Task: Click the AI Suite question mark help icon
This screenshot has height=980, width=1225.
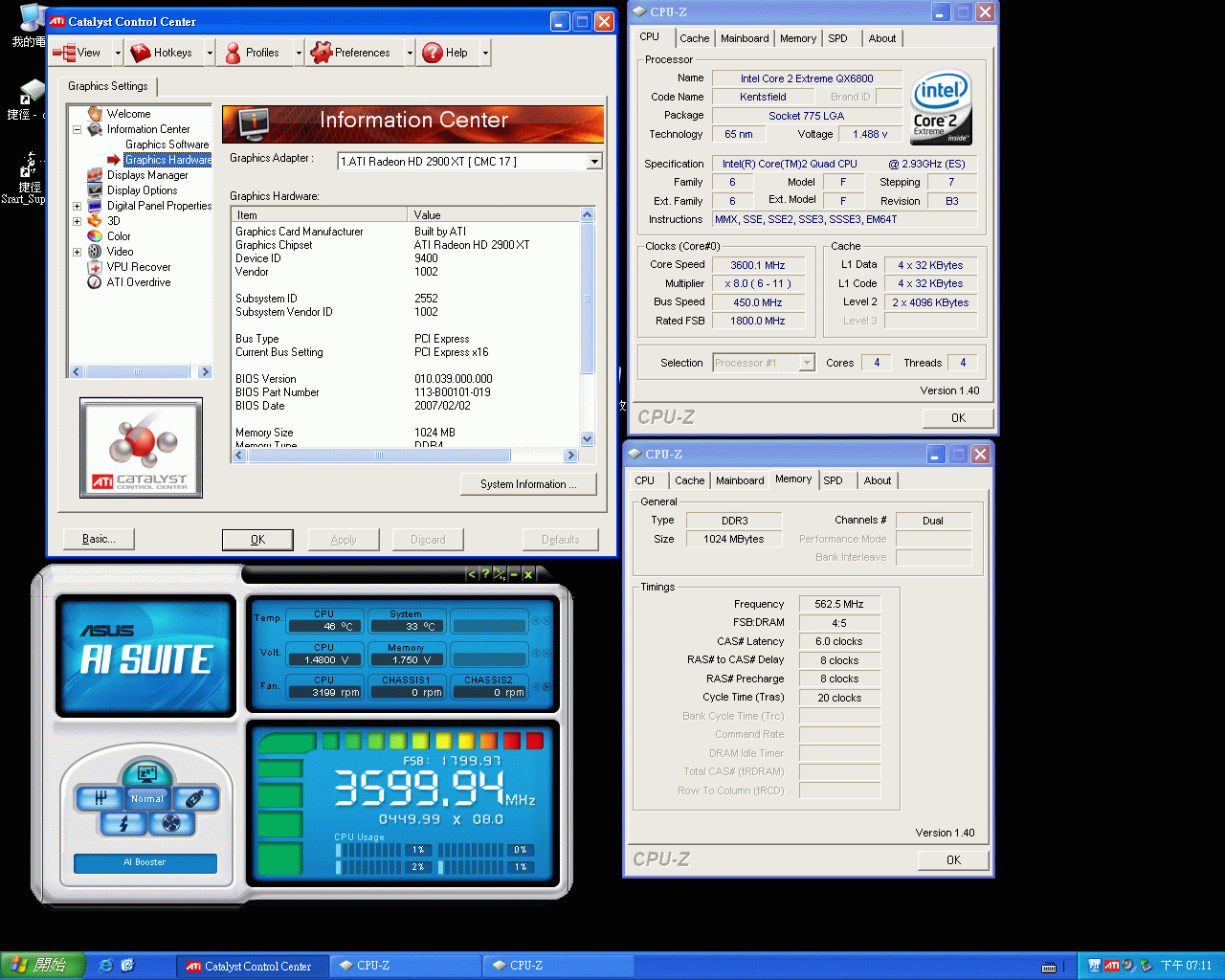Action: pyautogui.click(x=485, y=574)
